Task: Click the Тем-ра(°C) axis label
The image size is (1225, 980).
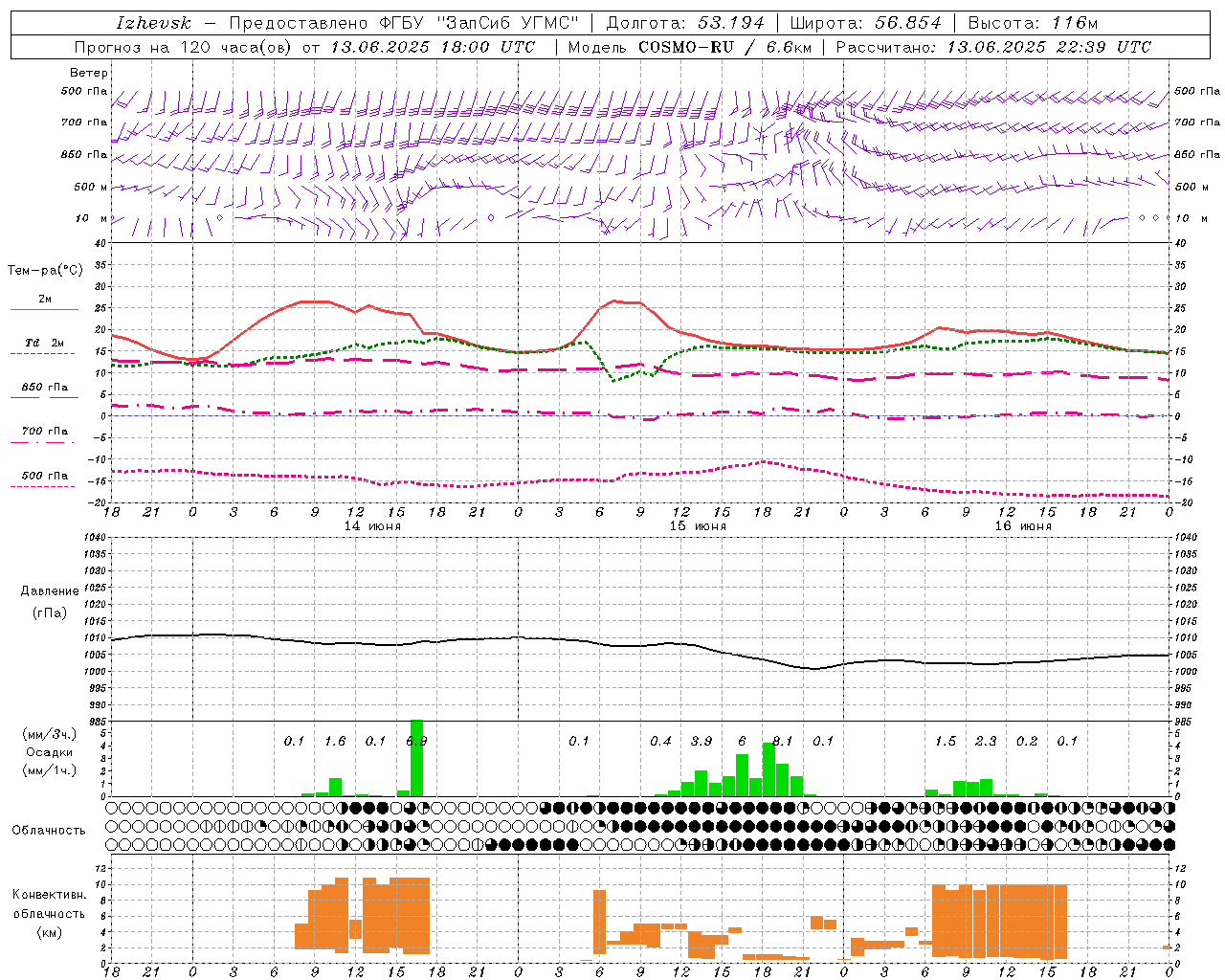Action: 46,271
